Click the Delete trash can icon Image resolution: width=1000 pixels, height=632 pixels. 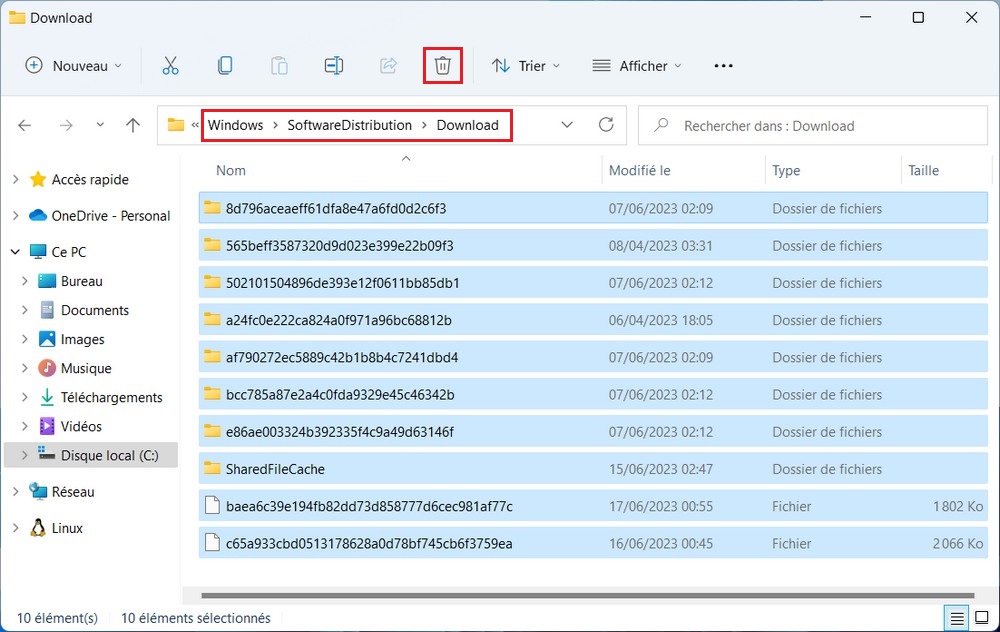(443, 66)
